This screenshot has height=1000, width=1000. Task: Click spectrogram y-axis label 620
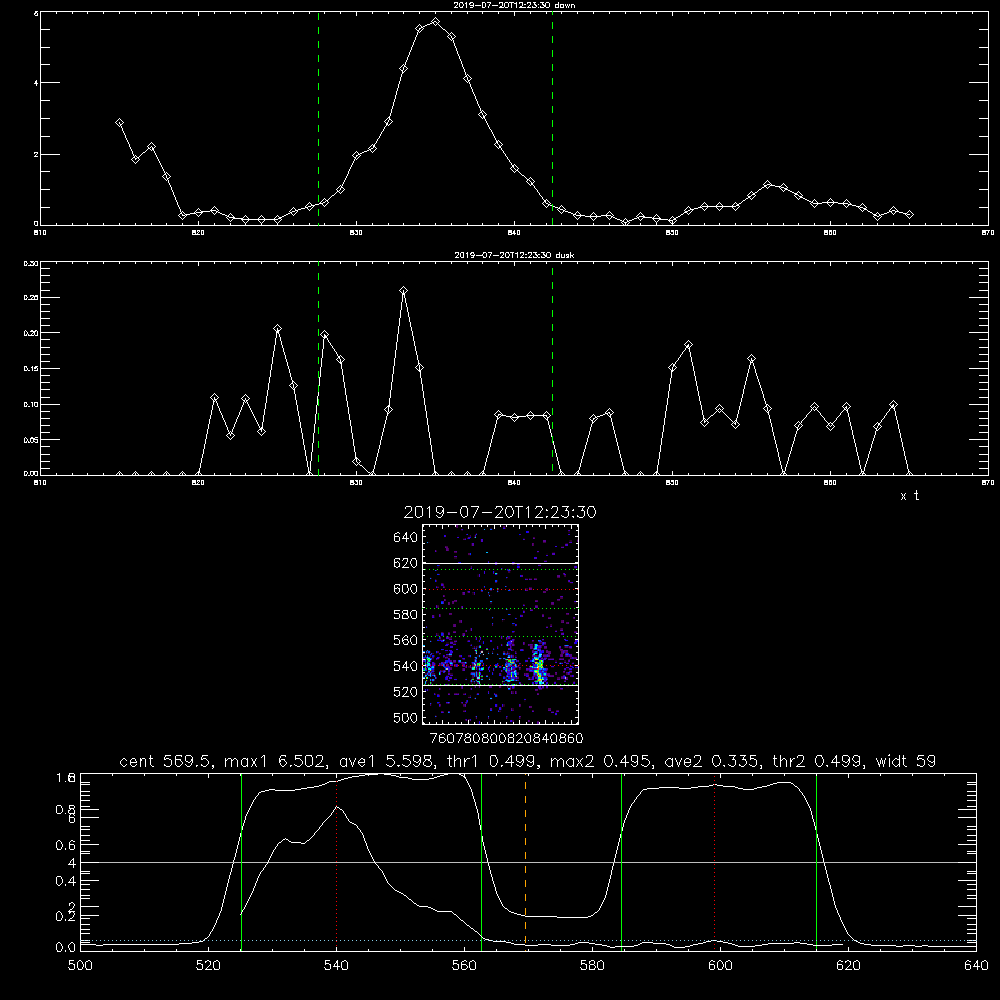406,563
